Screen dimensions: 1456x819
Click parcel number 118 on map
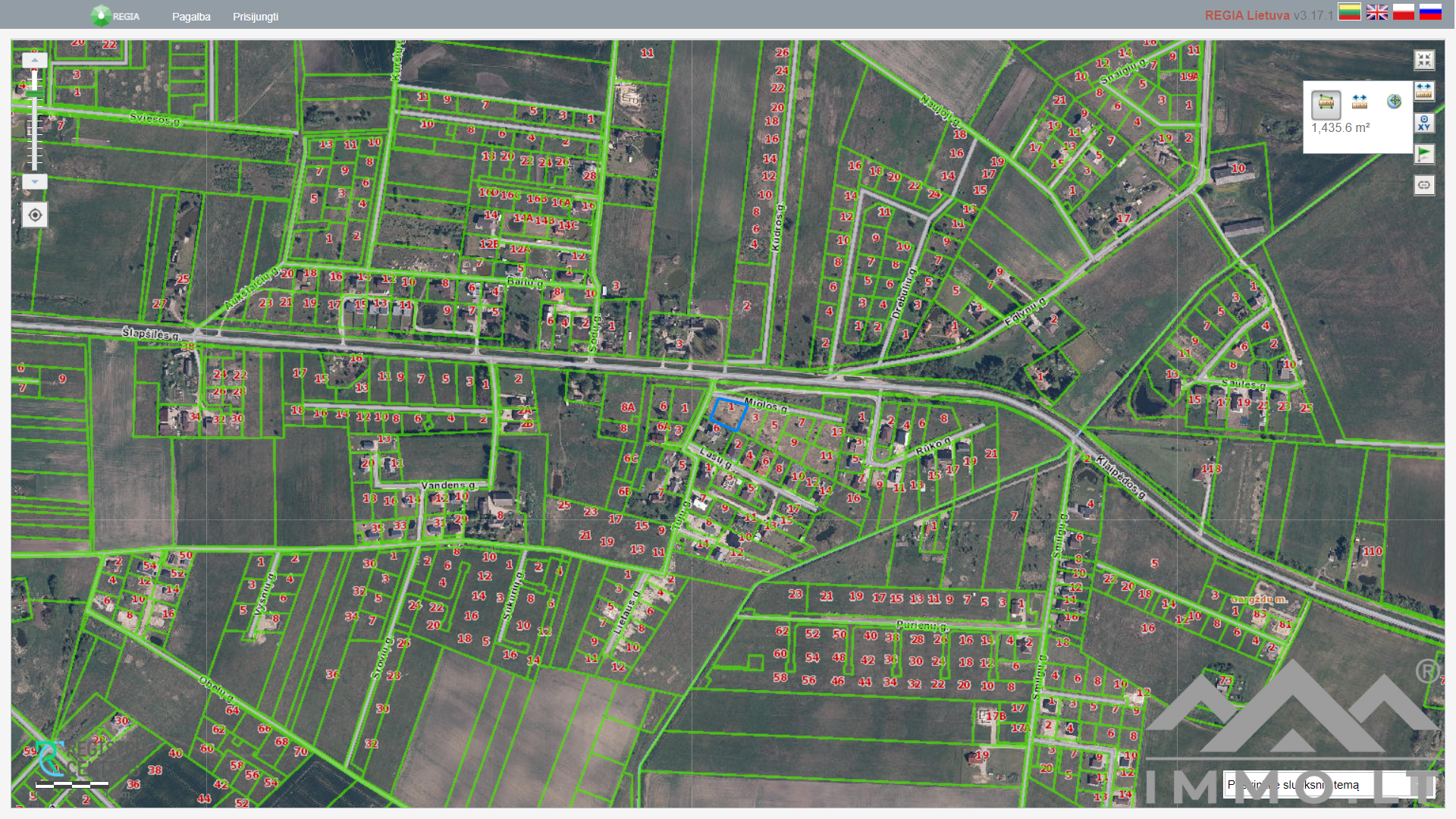pyautogui.click(x=1211, y=469)
